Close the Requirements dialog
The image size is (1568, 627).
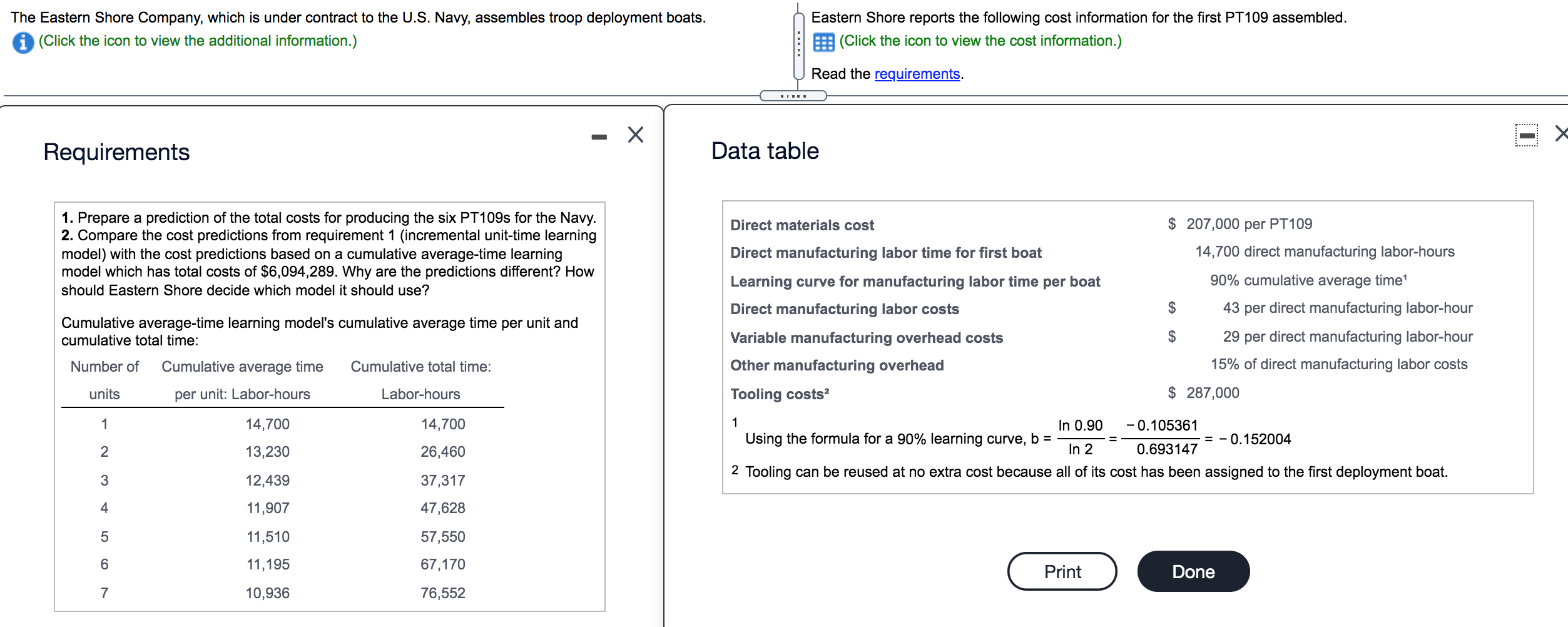pyautogui.click(x=636, y=135)
